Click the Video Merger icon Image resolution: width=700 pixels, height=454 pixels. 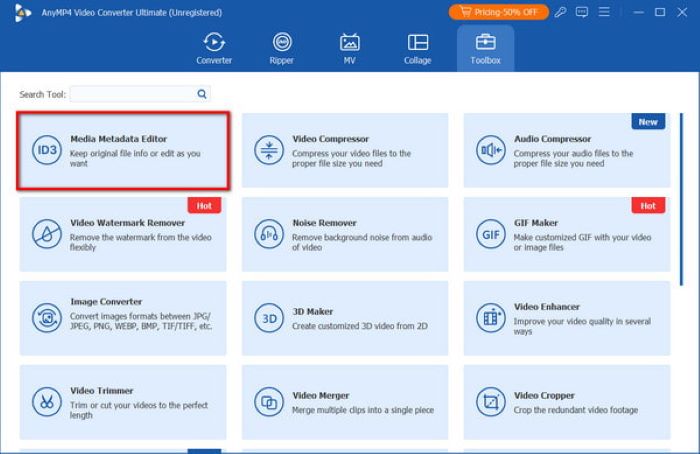[x=269, y=402]
